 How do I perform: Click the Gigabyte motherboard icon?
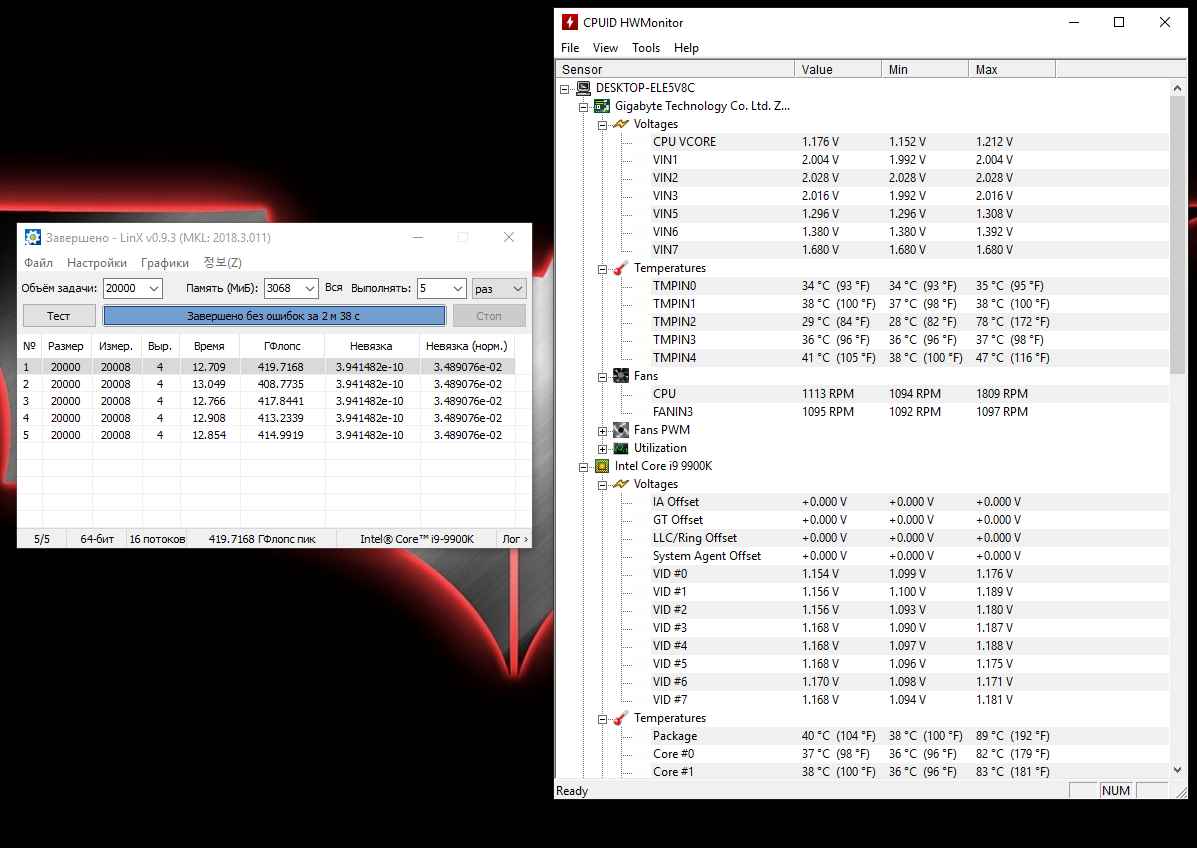click(602, 106)
